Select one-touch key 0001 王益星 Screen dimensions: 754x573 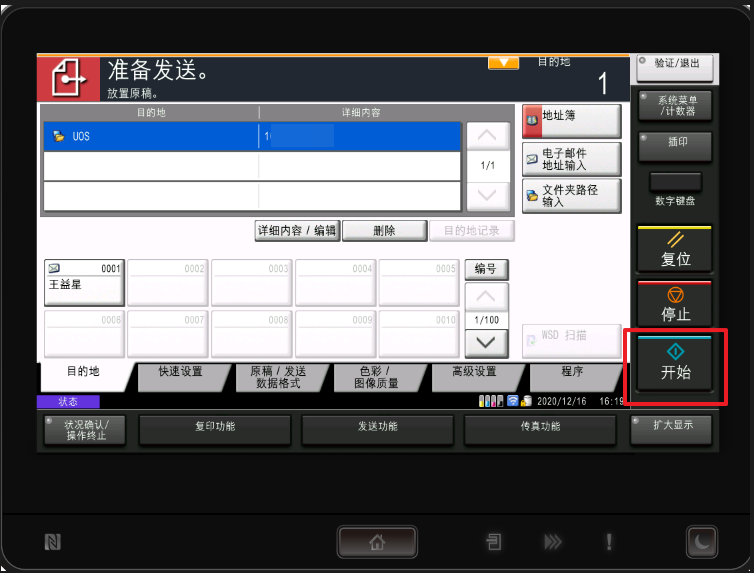(84, 283)
